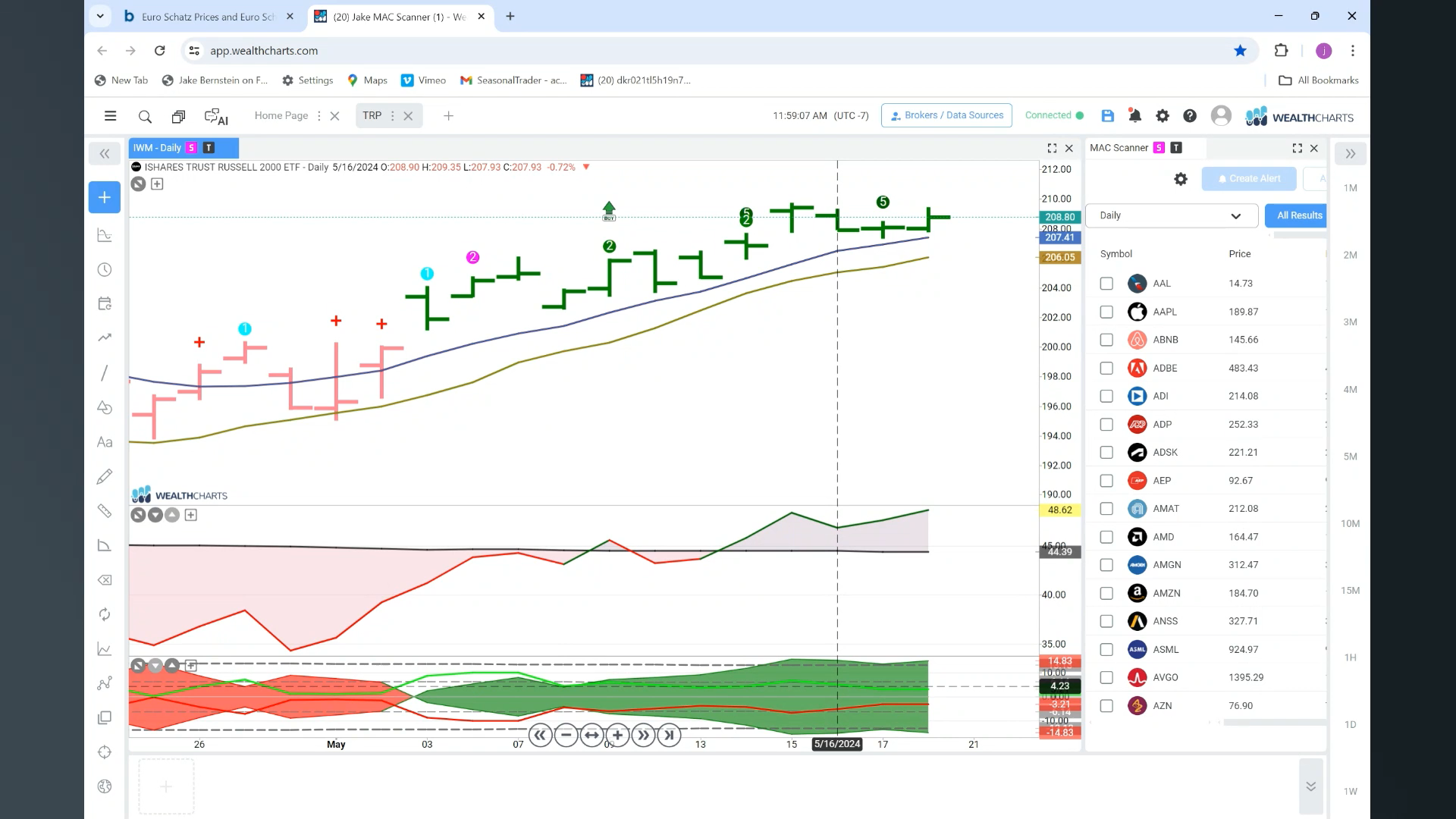Select the trend line drawing tool

(x=105, y=373)
